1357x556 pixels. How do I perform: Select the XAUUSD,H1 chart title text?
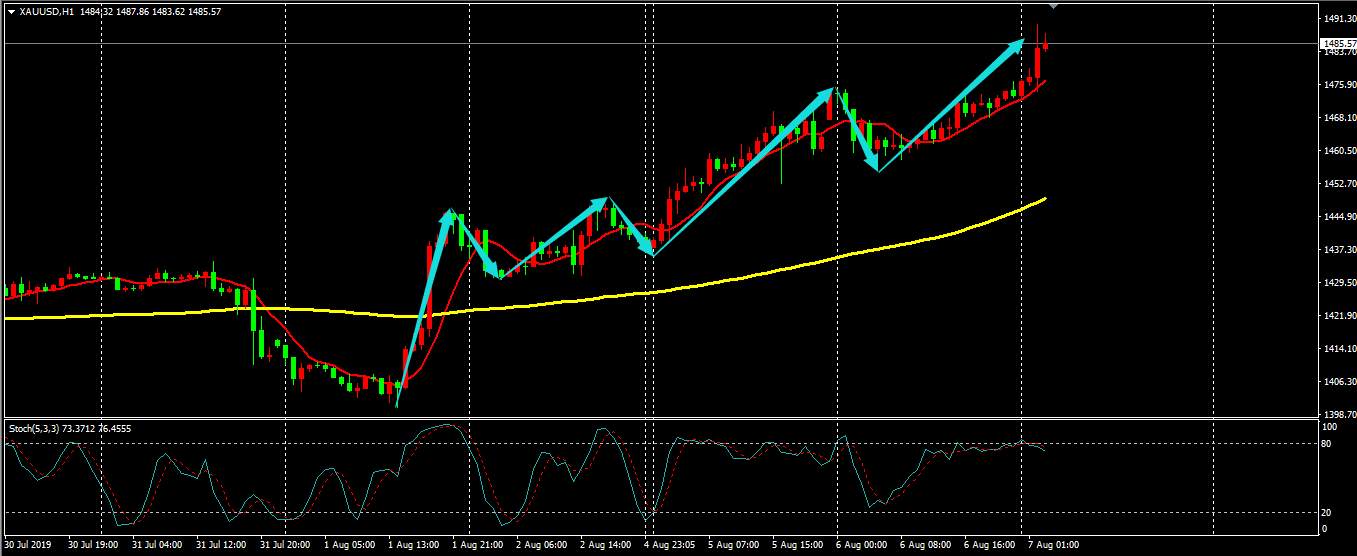tap(46, 11)
